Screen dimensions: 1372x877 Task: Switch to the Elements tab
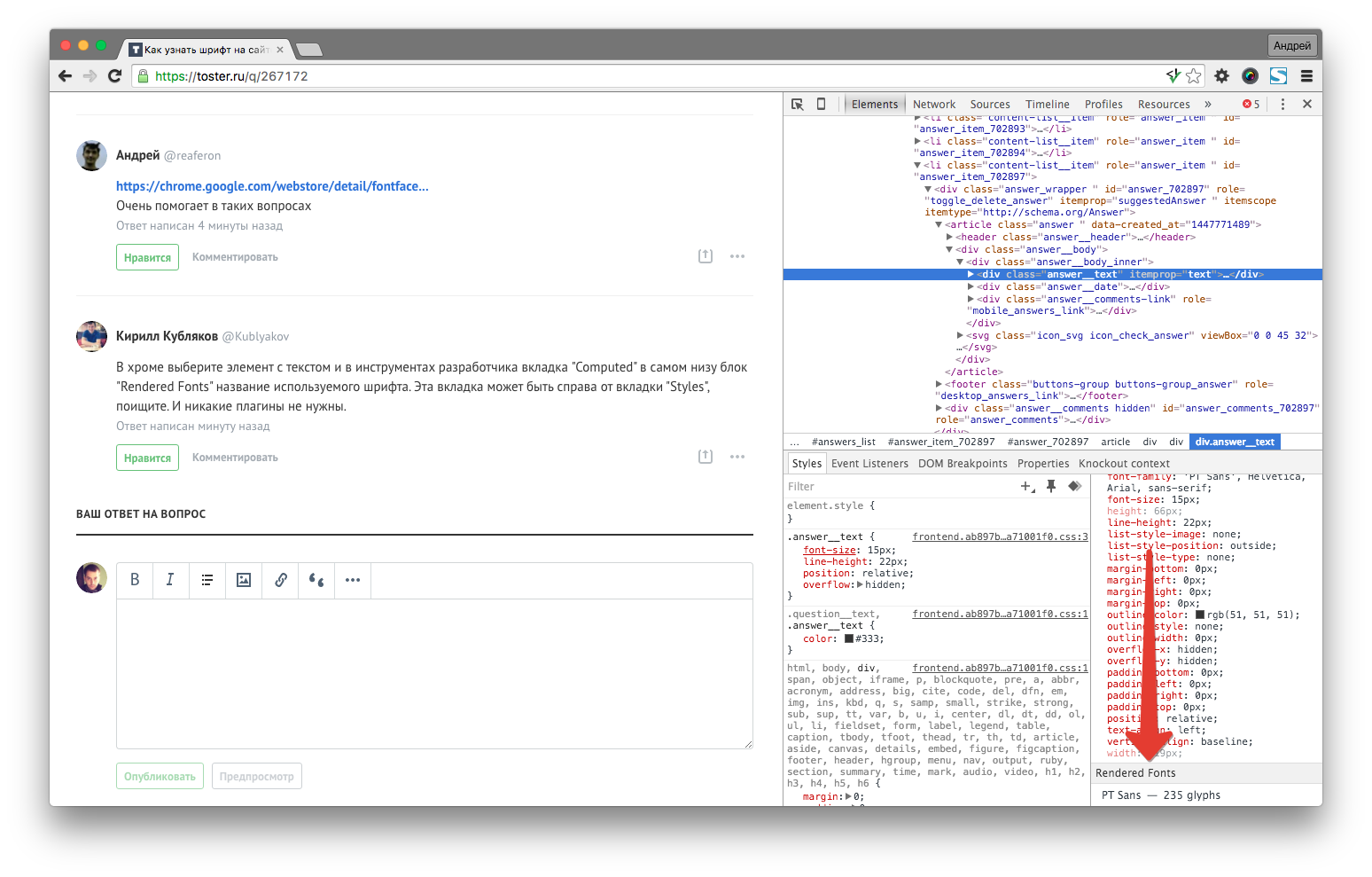(x=875, y=104)
